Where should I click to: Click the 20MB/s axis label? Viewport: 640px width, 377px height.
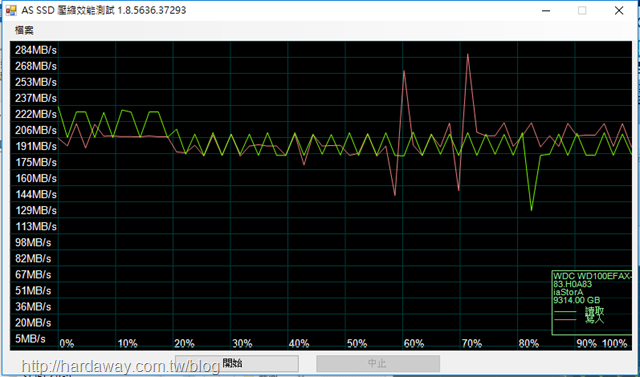click(x=33, y=323)
